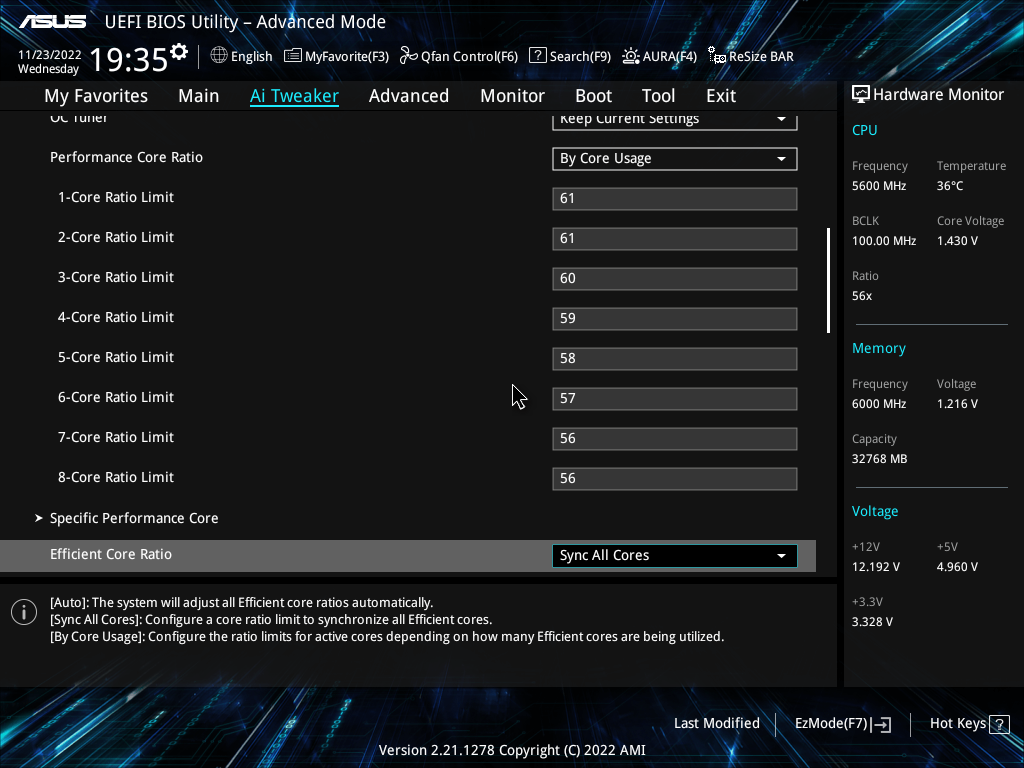Edit the 5-Core Ratio Limit field
The width and height of the screenshot is (1024, 768).
[675, 359]
